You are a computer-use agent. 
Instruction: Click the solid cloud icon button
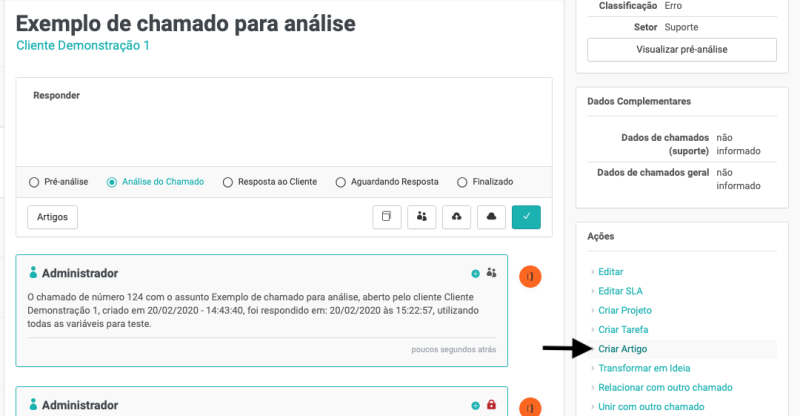point(491,217)
